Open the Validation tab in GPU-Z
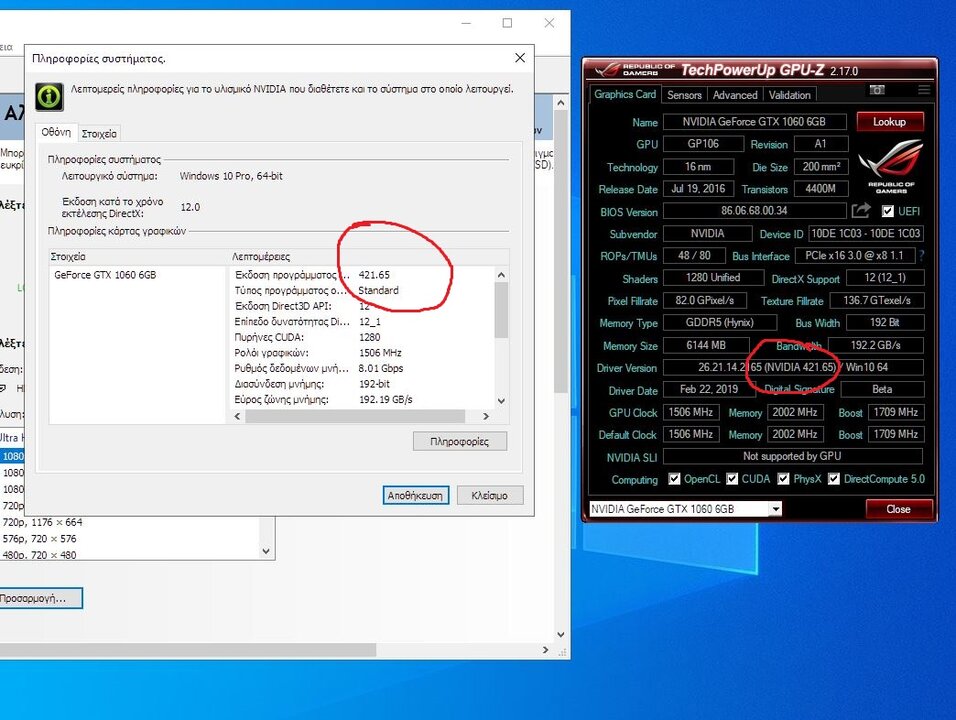This screenshot has height=720, width=956. click(789, 95)
